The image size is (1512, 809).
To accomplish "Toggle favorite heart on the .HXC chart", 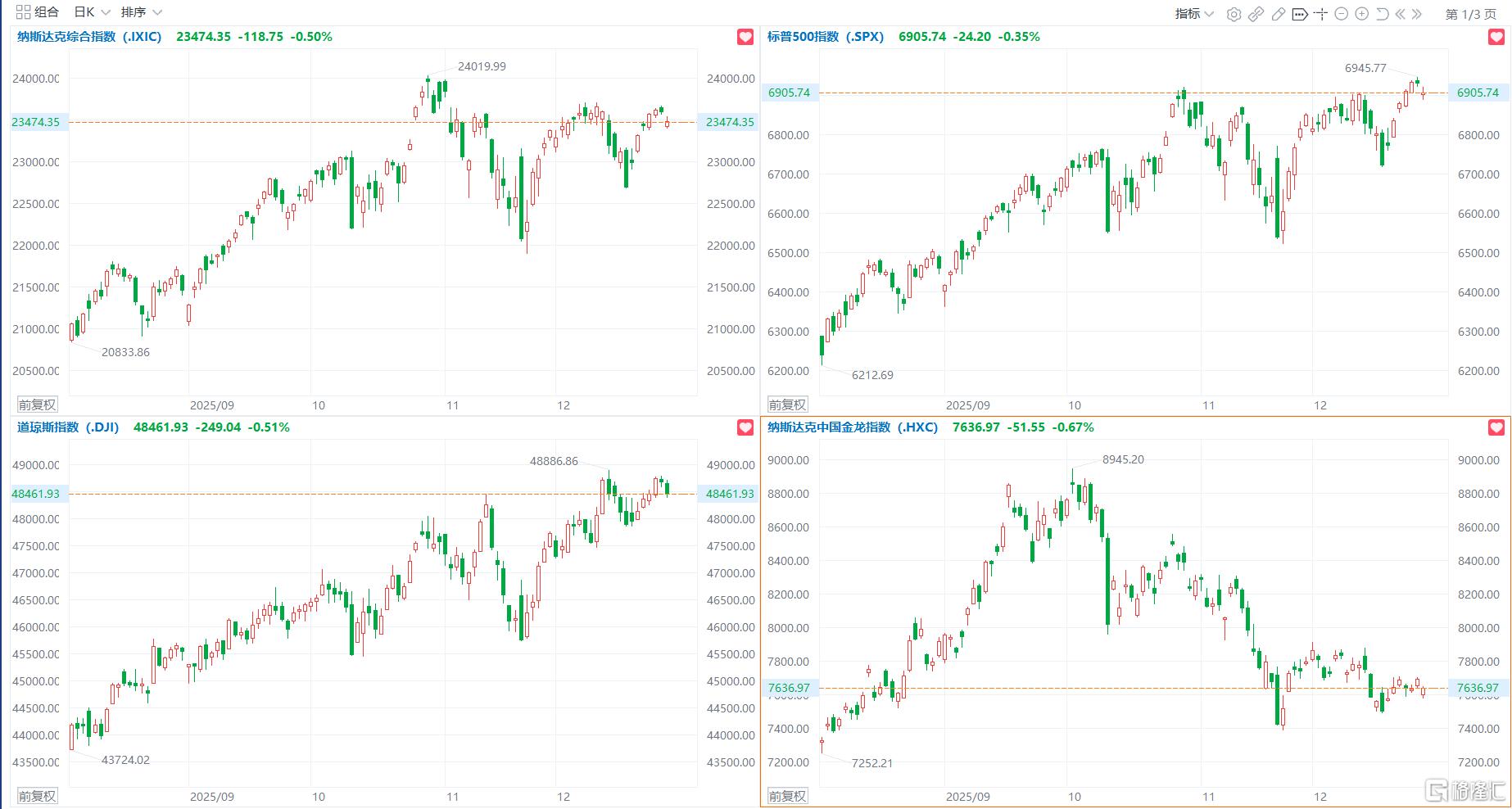I will tap(1496, 427).
